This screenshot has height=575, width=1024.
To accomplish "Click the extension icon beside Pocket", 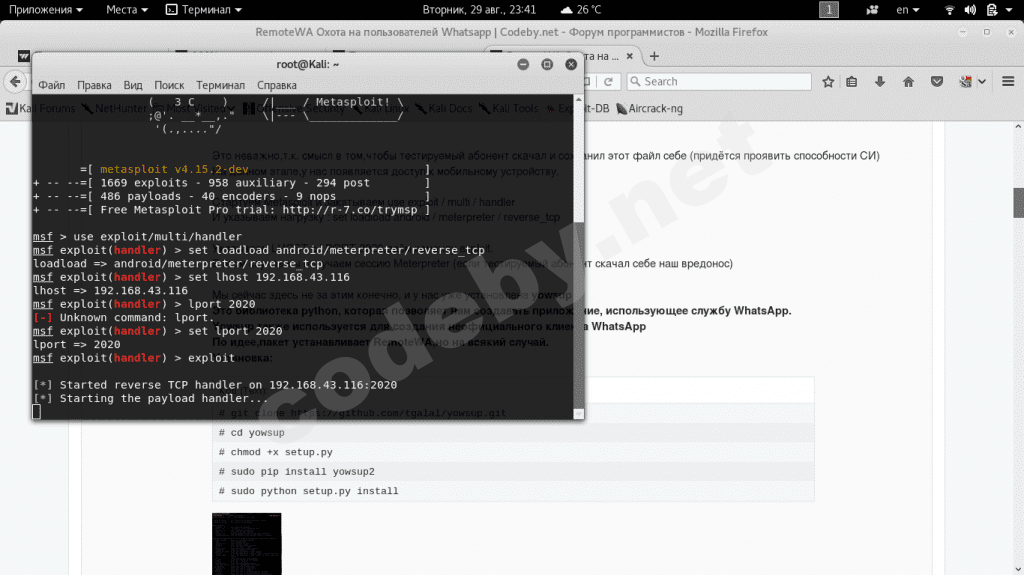I will [x=965, y=82].
